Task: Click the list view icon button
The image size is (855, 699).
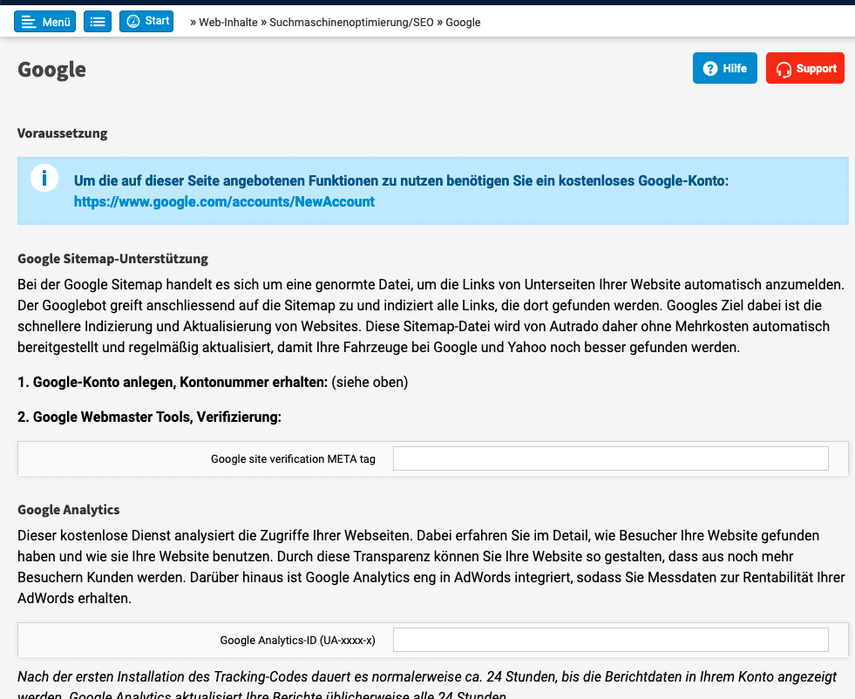Action: (x=97, y=21)
